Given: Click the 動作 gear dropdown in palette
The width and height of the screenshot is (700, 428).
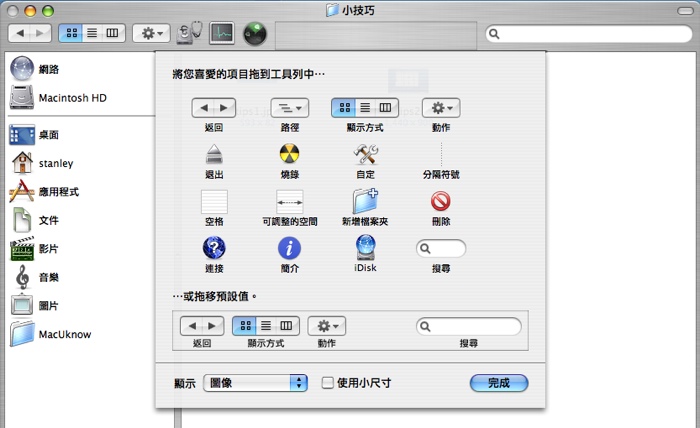Looking at the screenshot, I should point(441,108).
